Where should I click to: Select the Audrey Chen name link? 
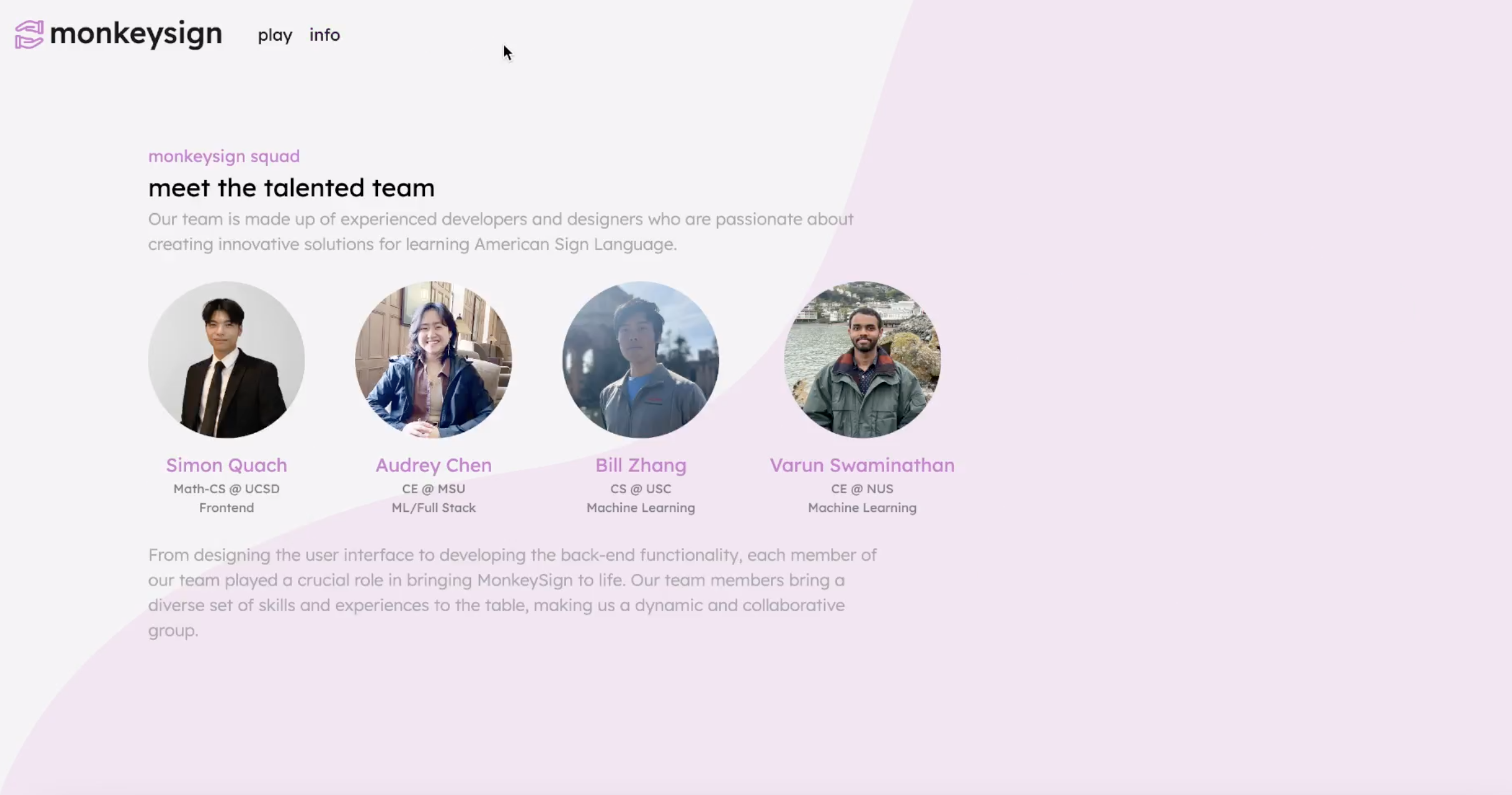tap(433, 465)
